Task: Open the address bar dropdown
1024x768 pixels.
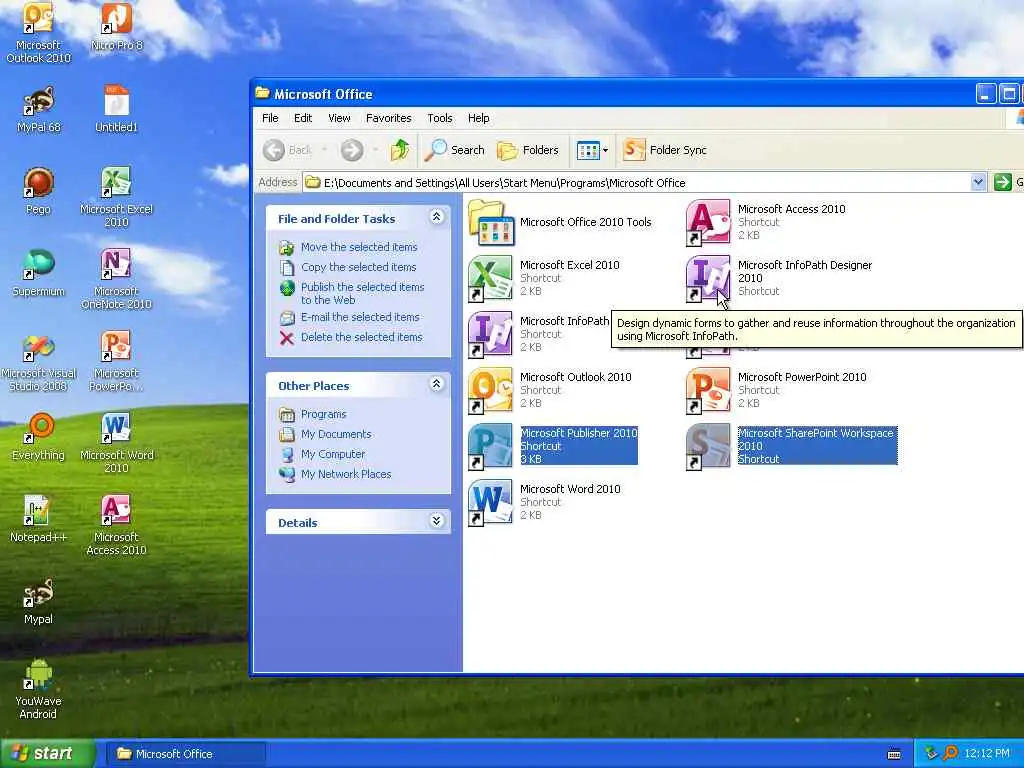Action: (978, 182)
